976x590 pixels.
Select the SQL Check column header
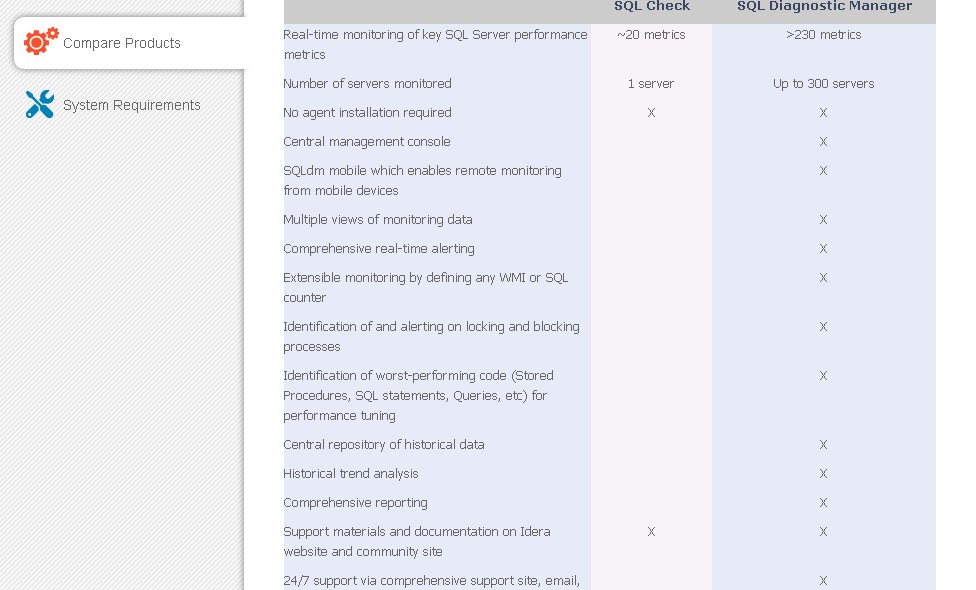tap(652, 6)
